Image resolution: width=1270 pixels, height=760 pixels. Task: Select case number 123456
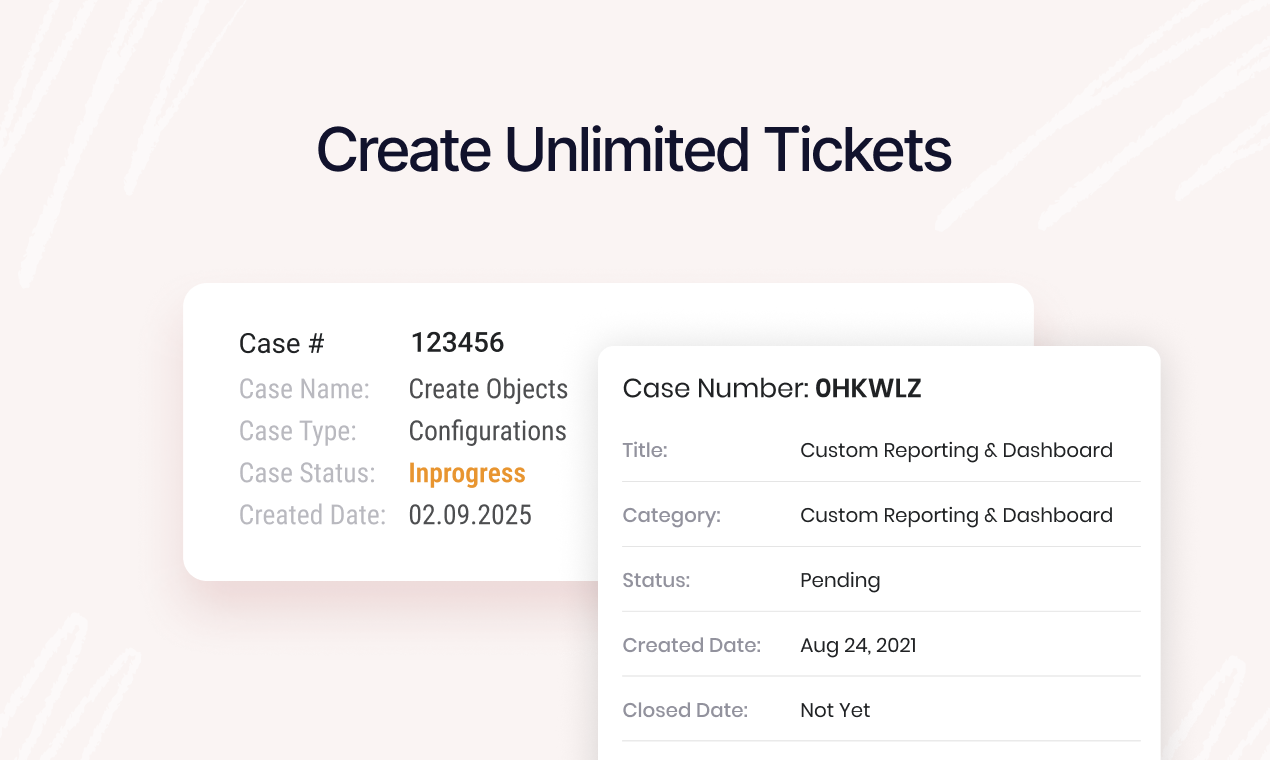click(457, 343)
